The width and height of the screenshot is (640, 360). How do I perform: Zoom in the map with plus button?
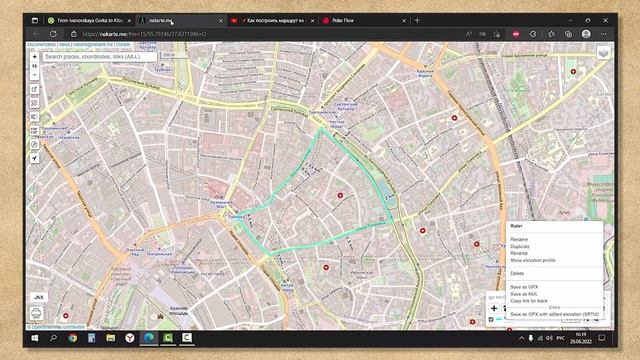(35, 57)
